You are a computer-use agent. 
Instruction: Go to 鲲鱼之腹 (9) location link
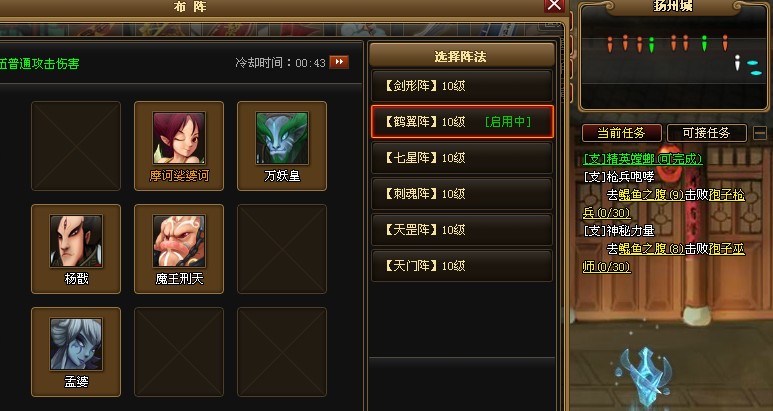click(x=651, y=195)
